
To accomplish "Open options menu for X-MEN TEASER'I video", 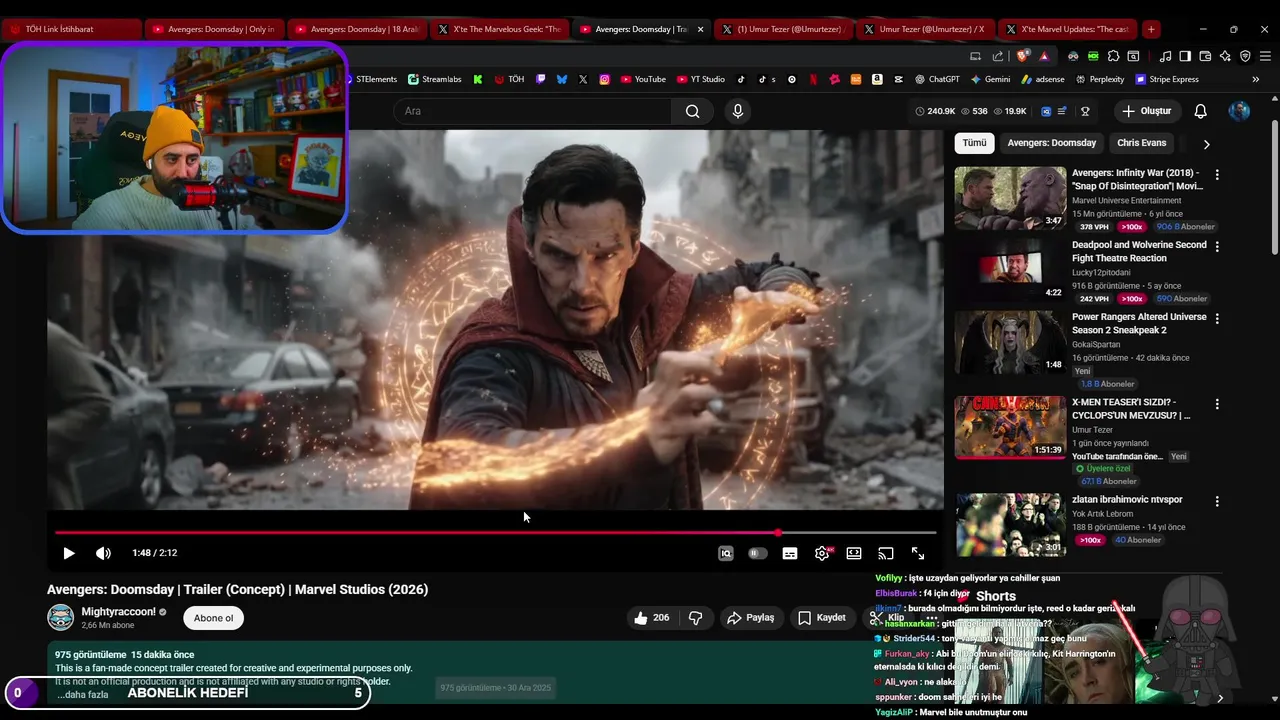I will (x=1217, y=404).
